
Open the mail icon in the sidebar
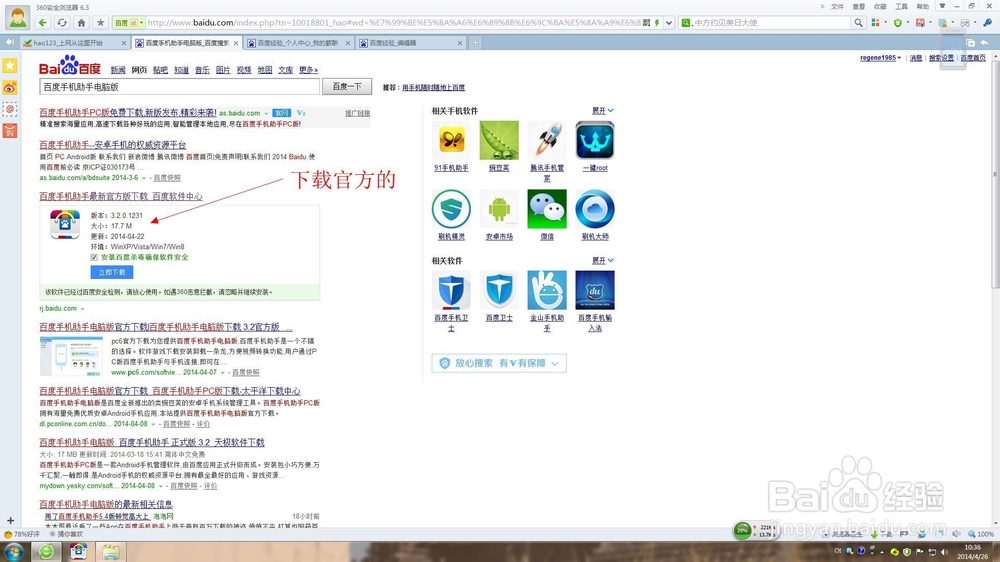pos(10,110)
